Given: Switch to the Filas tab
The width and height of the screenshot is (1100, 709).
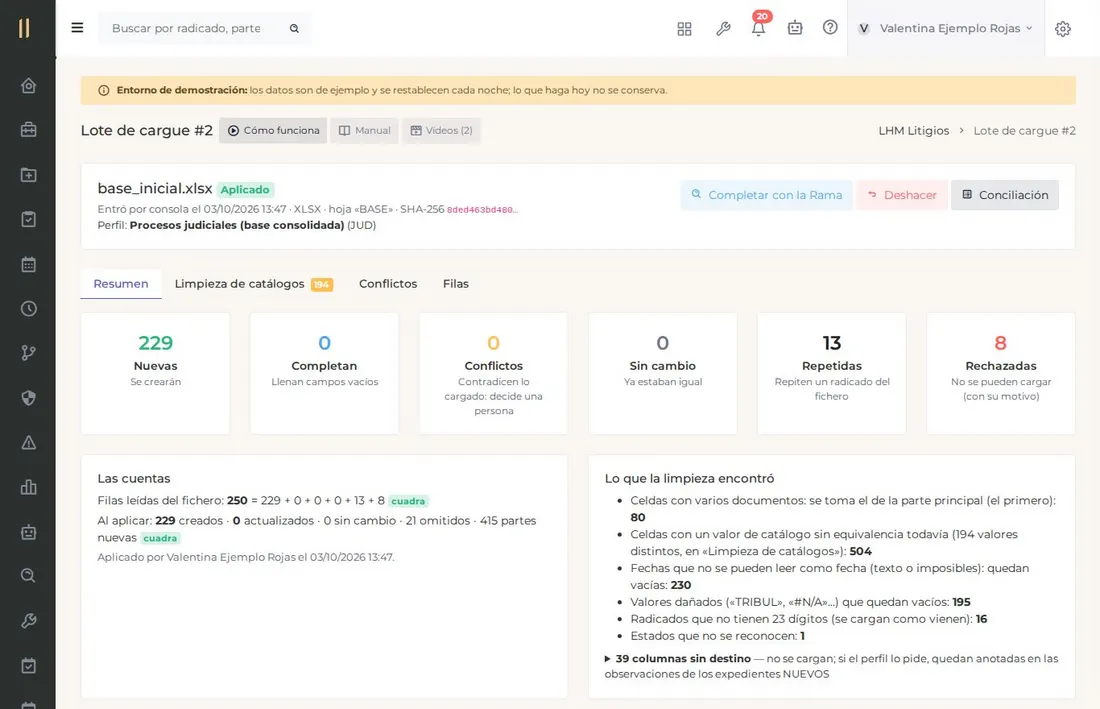Looking at the screenshot, I should pos(455,283).
